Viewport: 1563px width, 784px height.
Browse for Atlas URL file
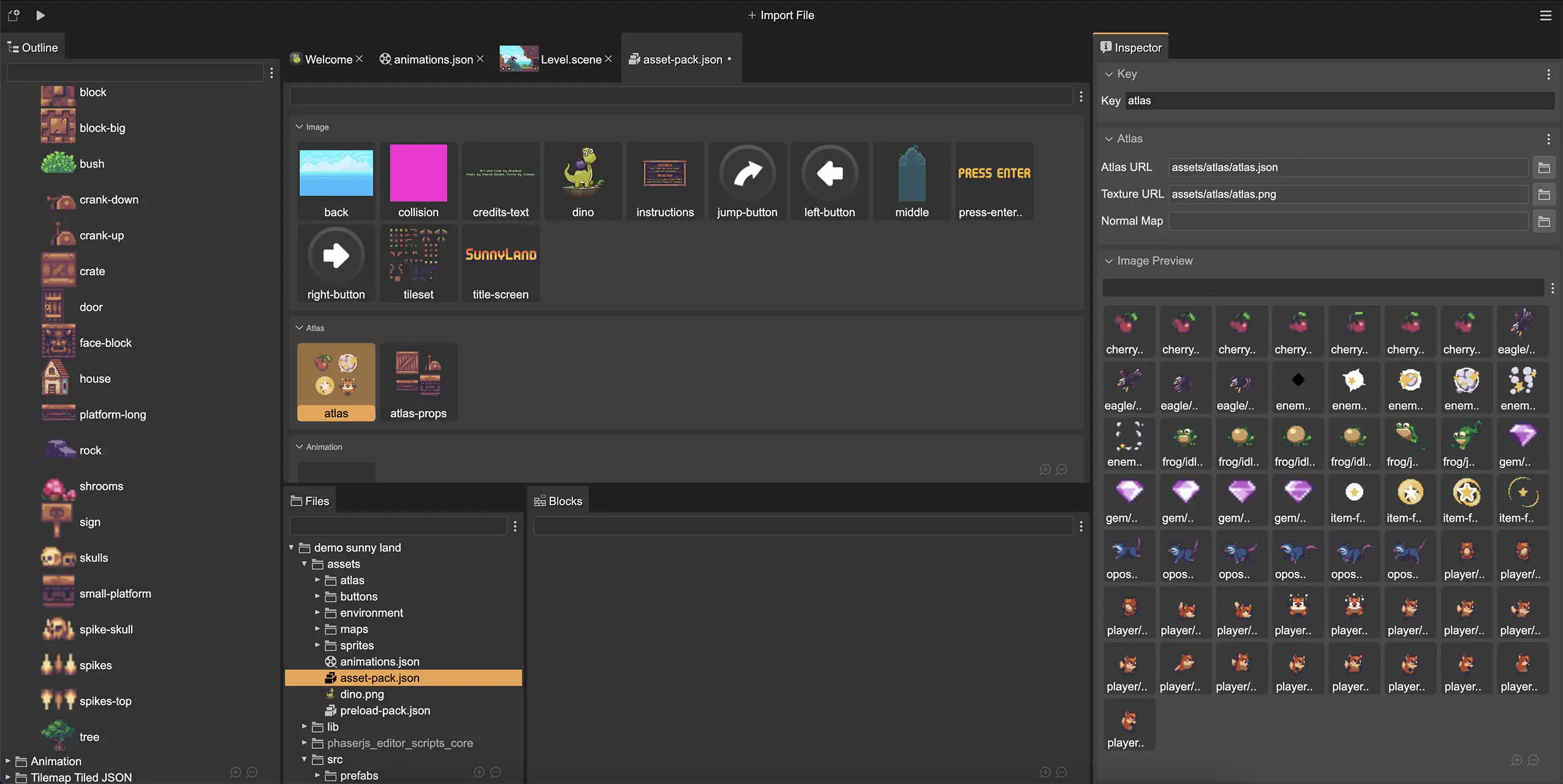pyautogui.click(x=1544, y=167)
